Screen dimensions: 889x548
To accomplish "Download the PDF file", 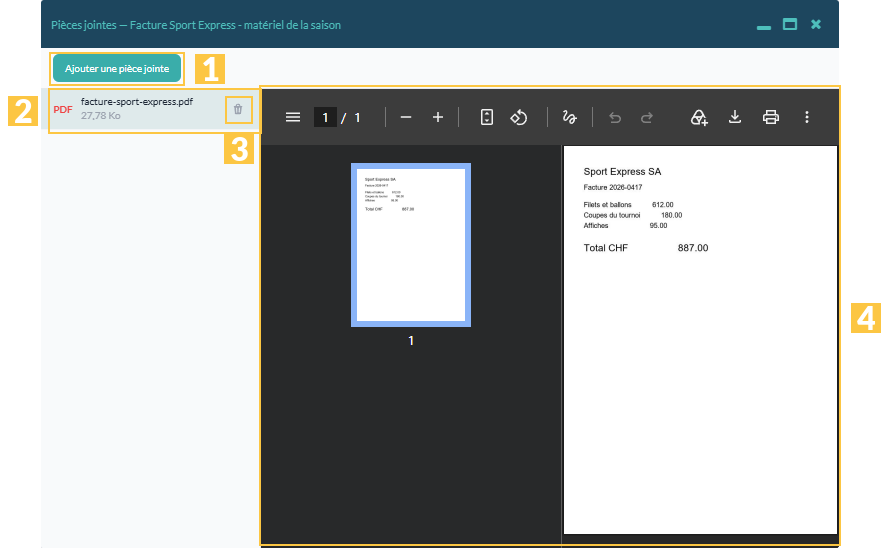I will [x=735, y=117].
